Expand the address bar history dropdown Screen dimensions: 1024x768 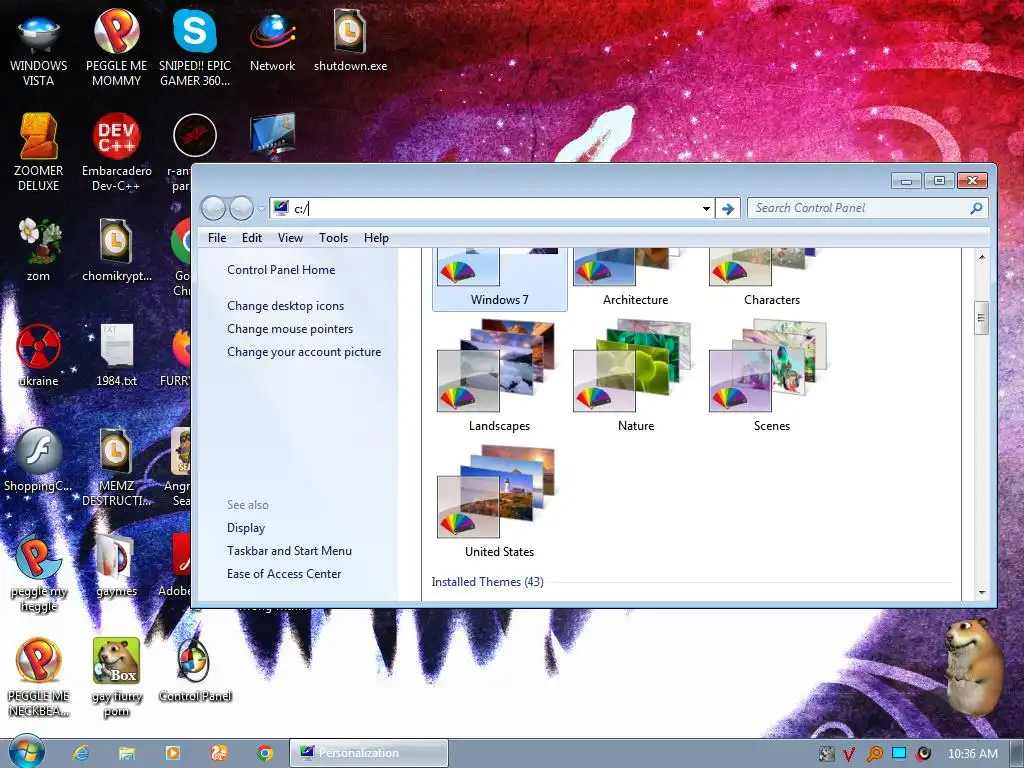pos(706,209)
